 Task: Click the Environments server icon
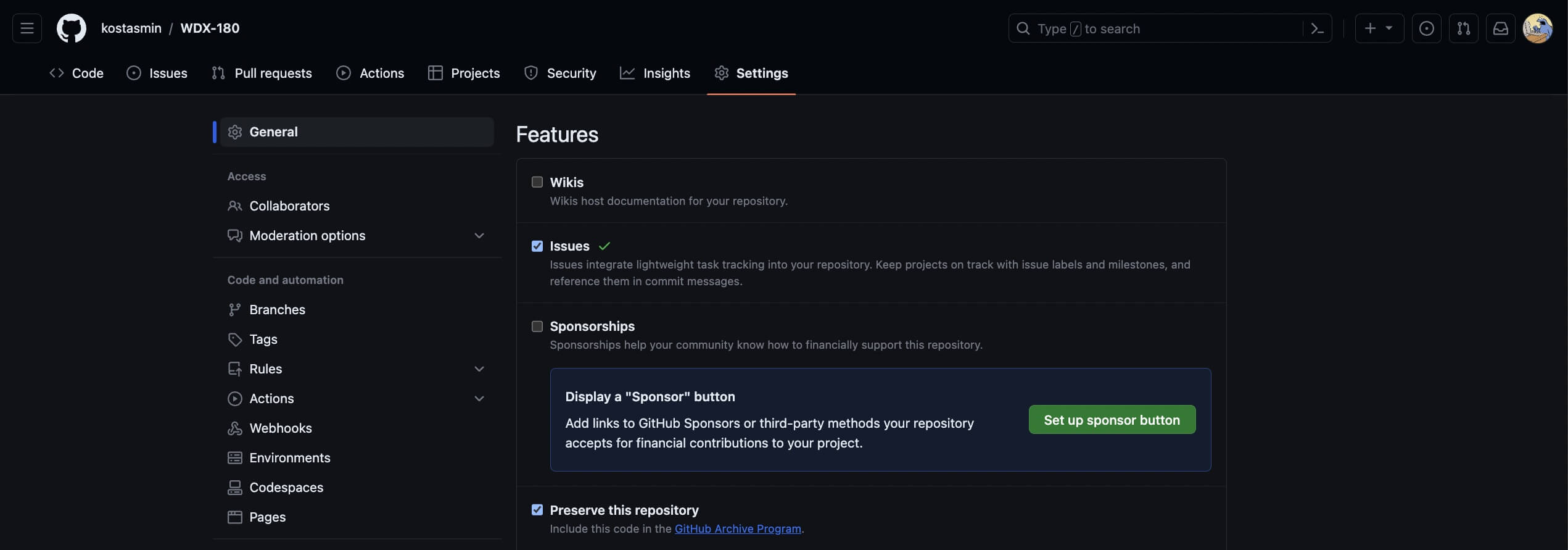(x=235, y=458)
